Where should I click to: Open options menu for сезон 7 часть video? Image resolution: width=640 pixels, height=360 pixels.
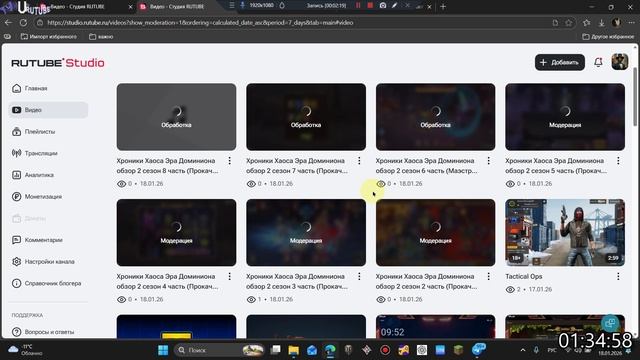359,161
